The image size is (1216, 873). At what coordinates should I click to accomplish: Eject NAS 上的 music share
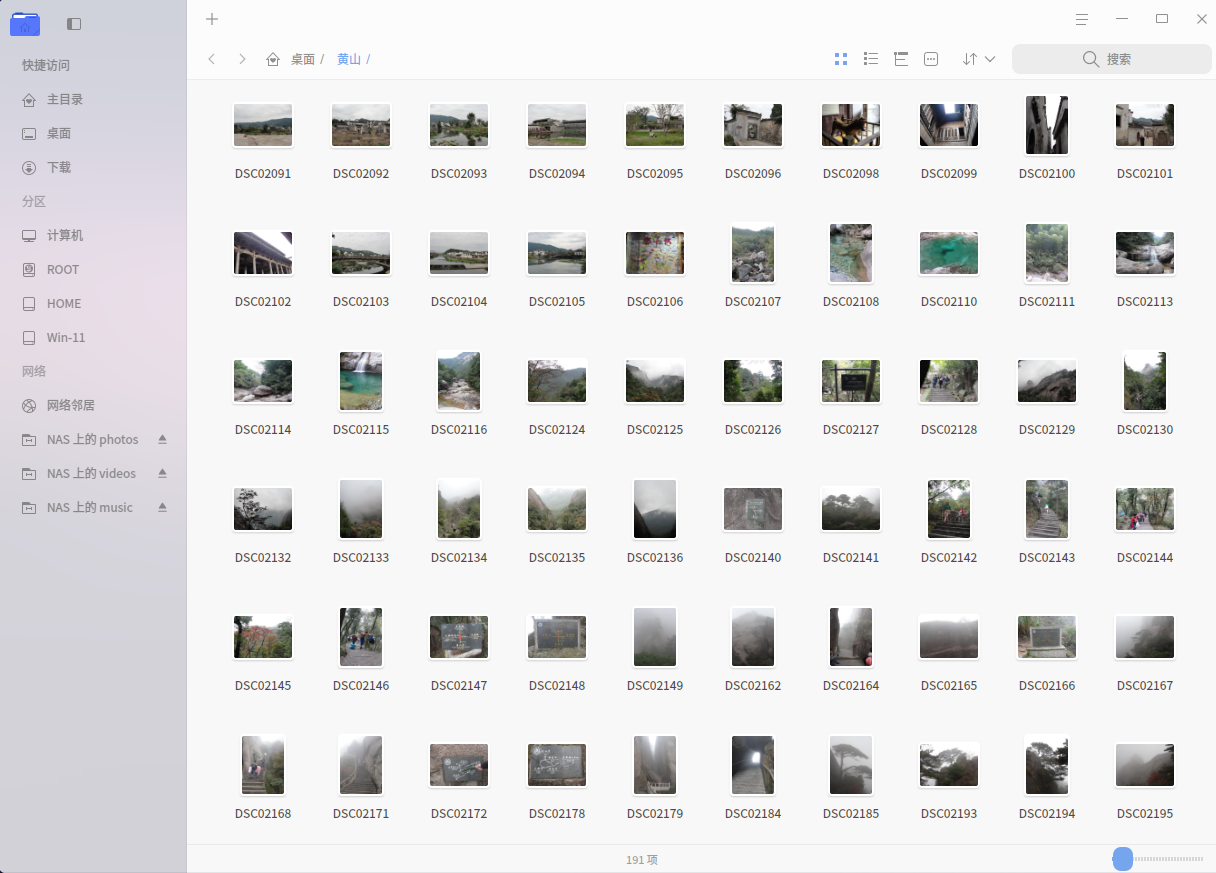(x=162, y=507)
